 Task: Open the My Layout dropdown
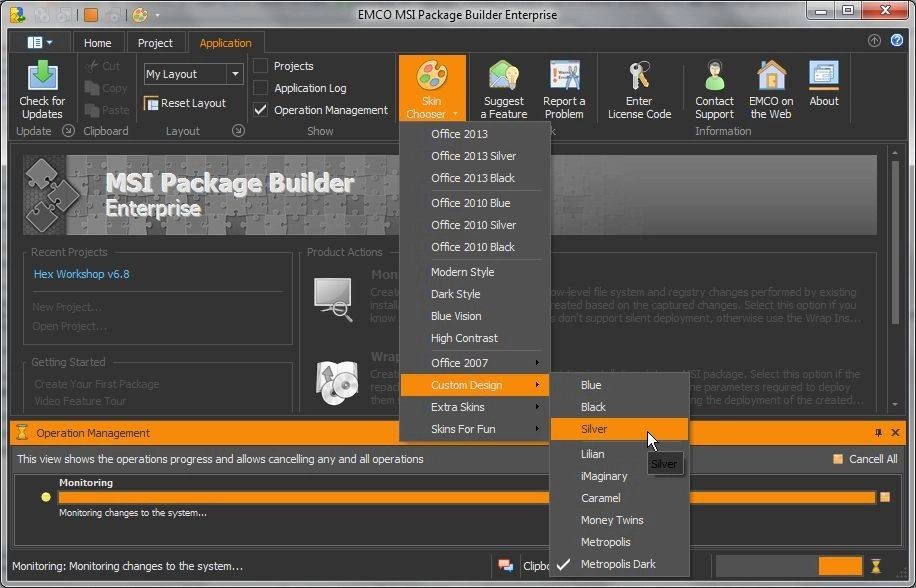[x=235, y=74]
